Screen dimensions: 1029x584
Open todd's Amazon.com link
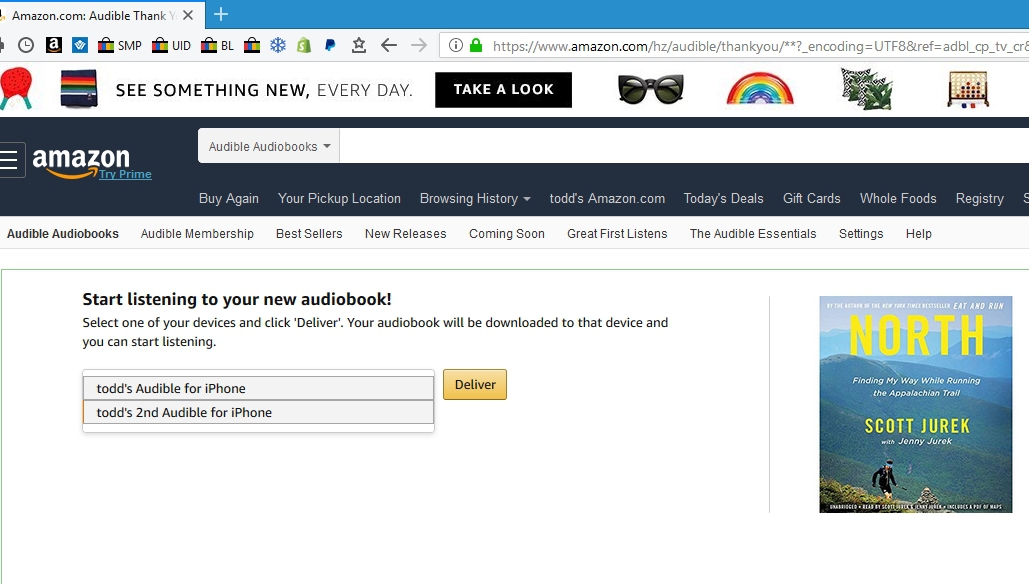[x=607, y=198]
